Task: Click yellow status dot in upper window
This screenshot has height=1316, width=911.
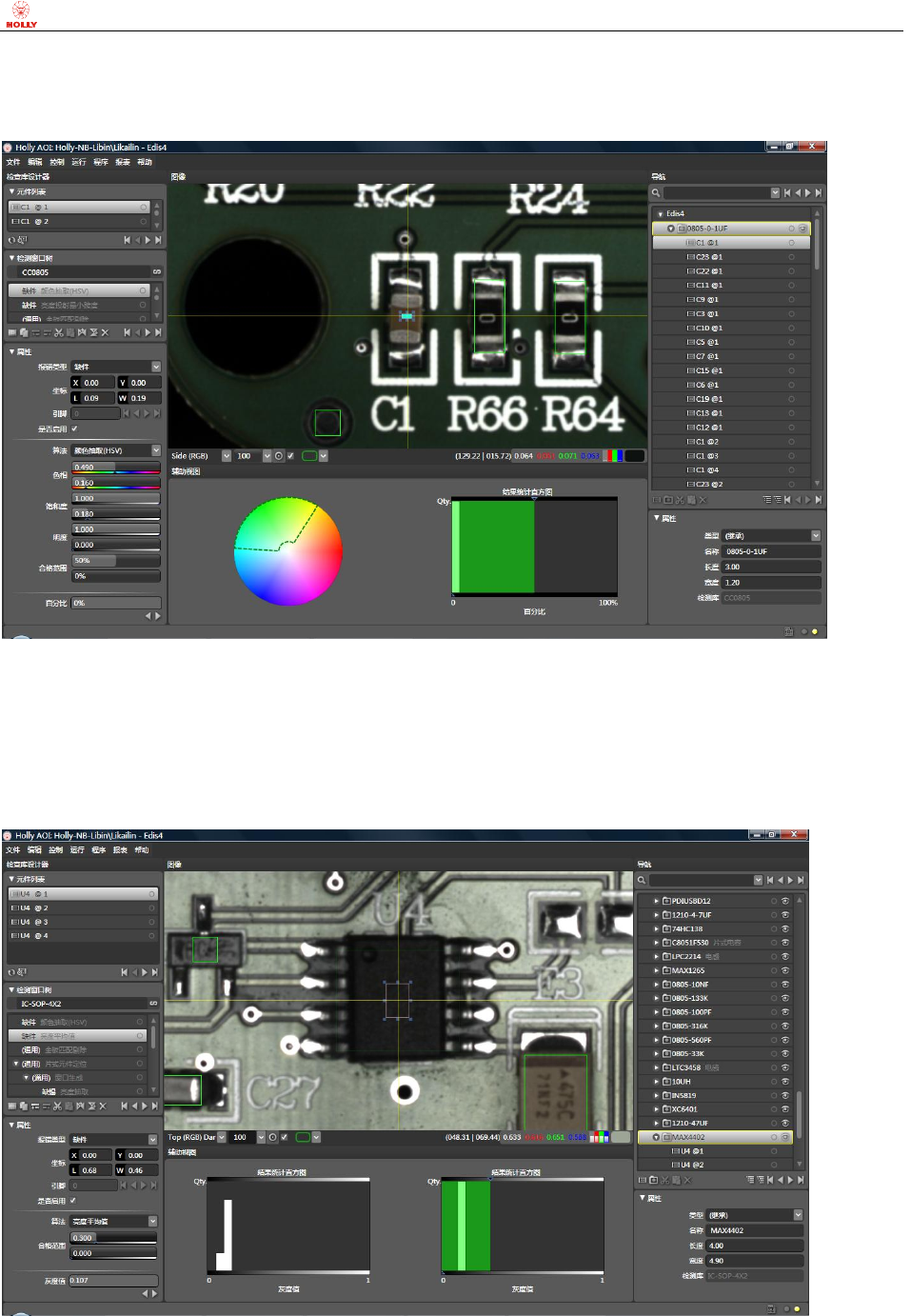Action: click(x=814, y=631)
